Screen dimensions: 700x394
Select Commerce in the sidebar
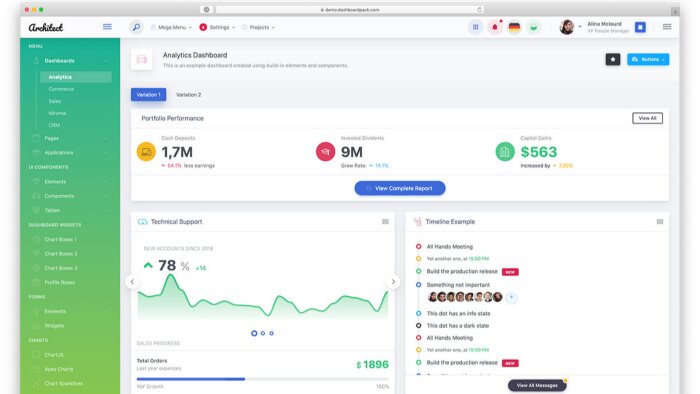tap(61, 89)
